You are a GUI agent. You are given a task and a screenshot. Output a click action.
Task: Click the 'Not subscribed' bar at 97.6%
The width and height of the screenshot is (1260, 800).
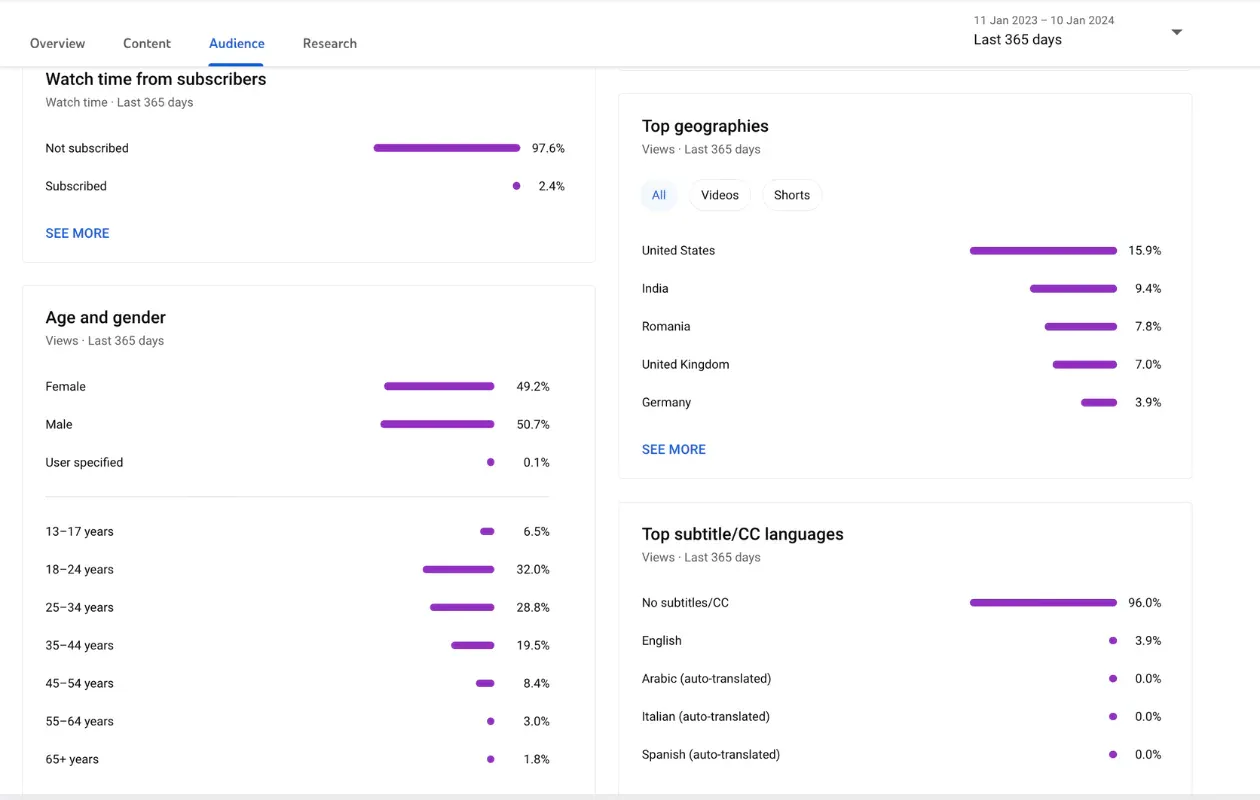coord(447,148)
